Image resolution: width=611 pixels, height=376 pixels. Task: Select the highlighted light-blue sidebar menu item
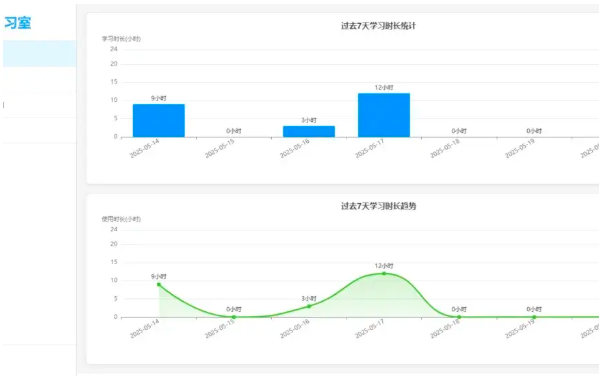[x=39, y=53]
